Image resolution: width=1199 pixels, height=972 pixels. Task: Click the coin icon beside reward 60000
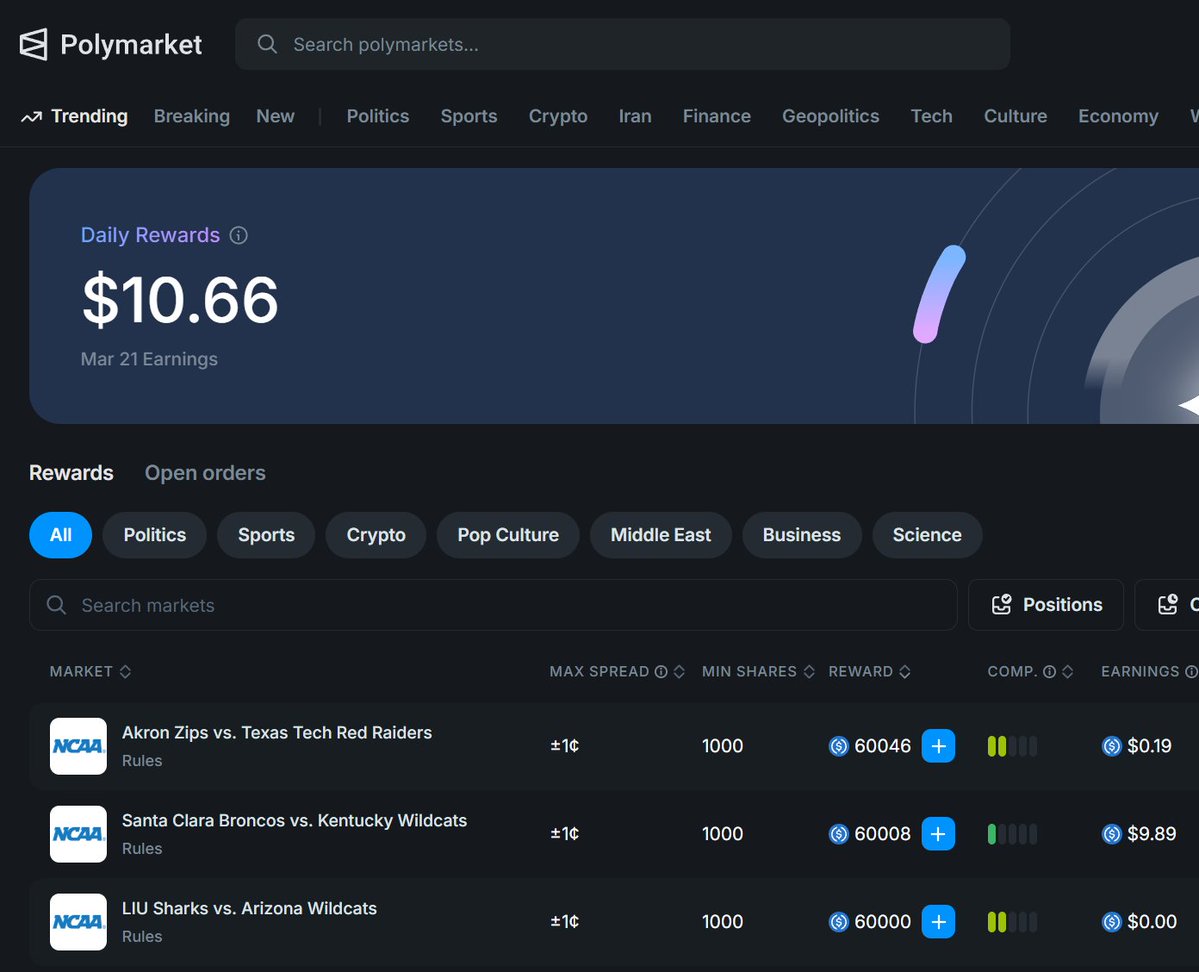pos(839,922)
